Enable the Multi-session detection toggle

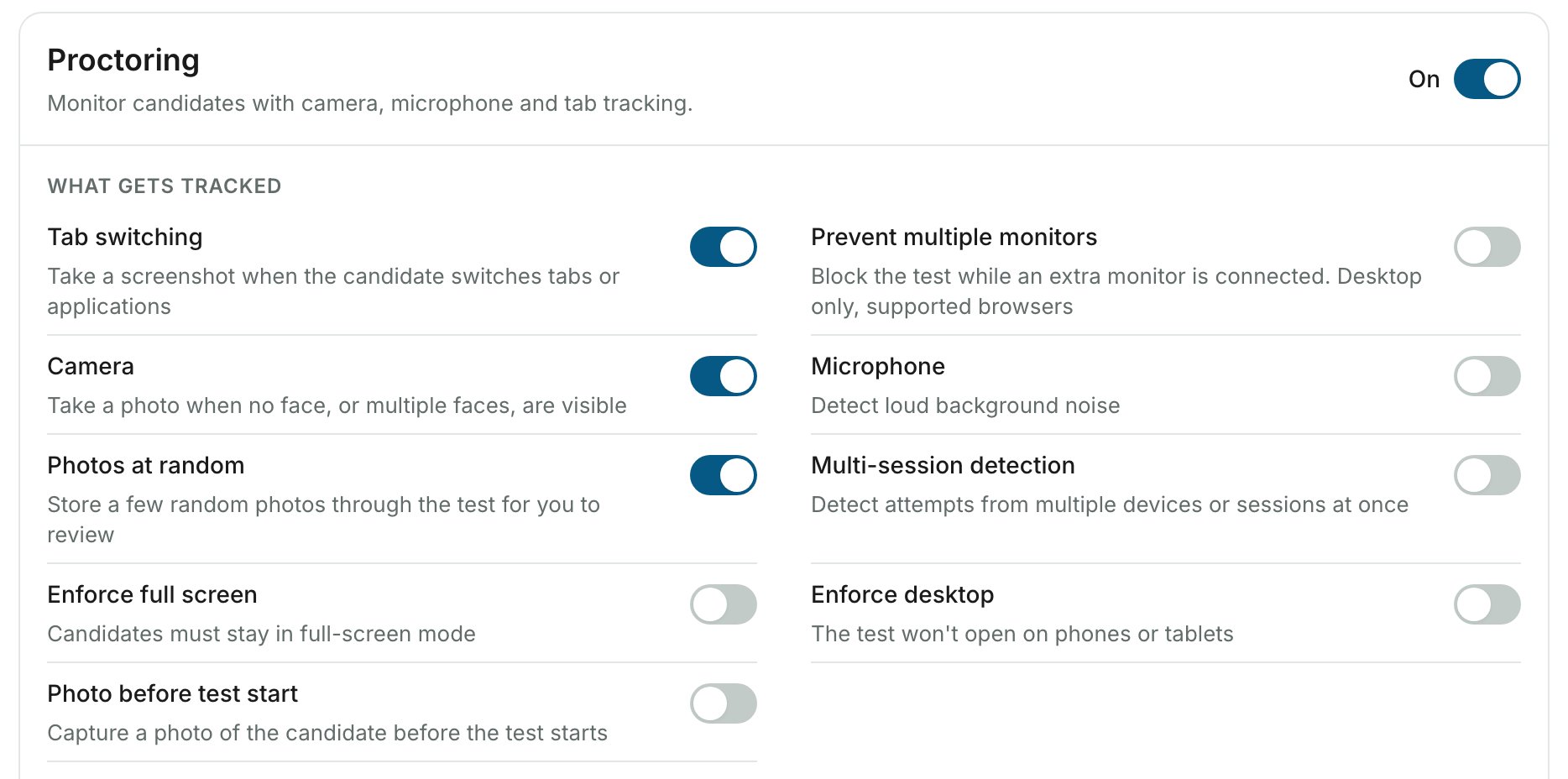tap(1487, 475)
